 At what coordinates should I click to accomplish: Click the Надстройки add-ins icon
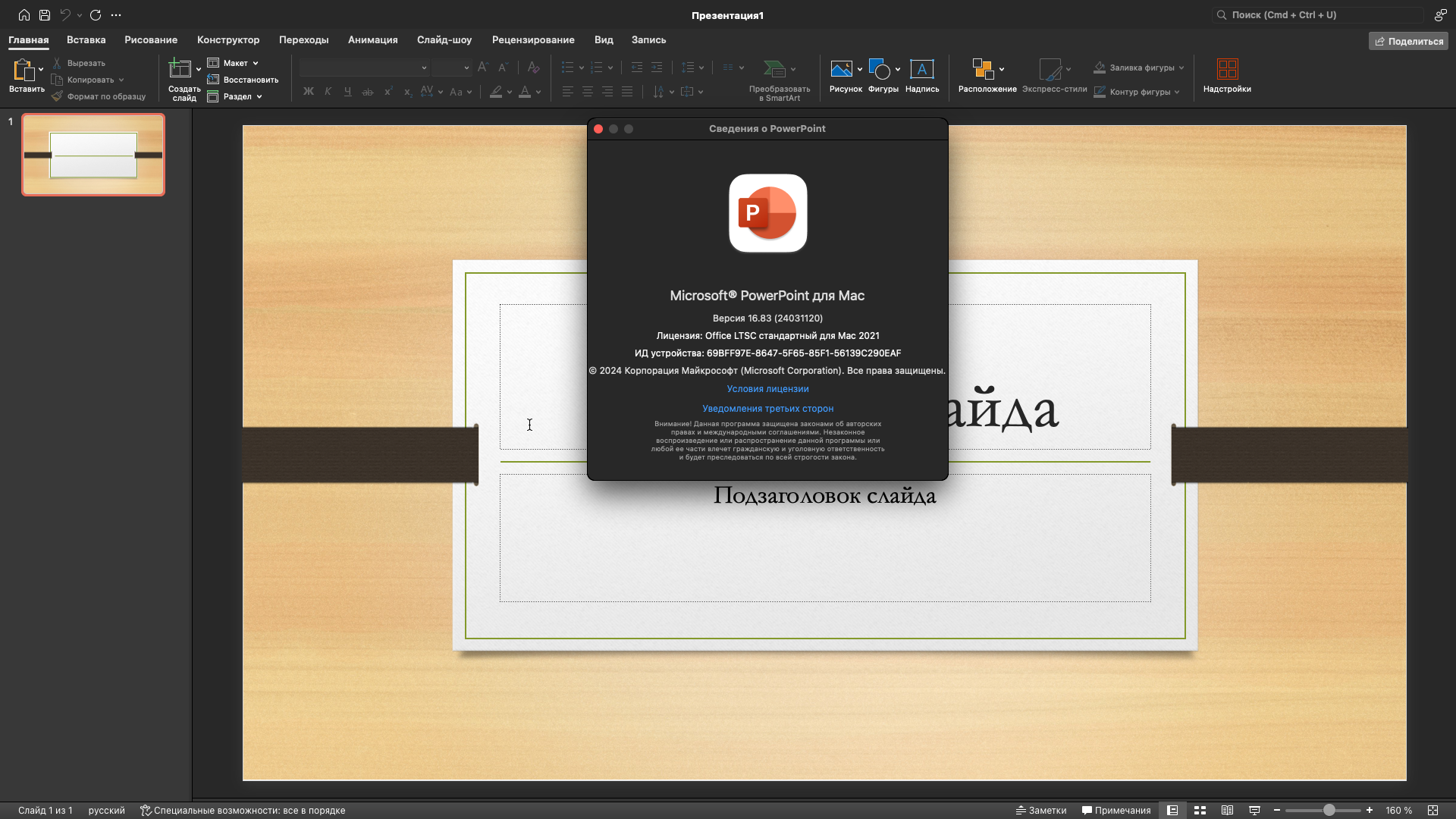pyautogui.click(x=1226, y=75)
